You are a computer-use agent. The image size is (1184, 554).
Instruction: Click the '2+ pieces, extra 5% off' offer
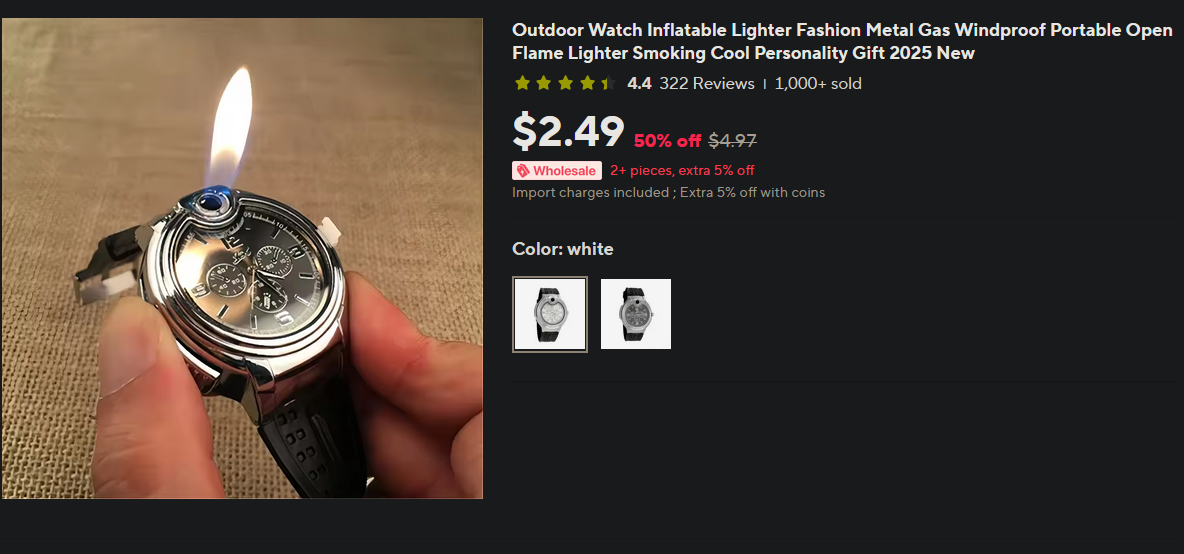coord(682,171)
